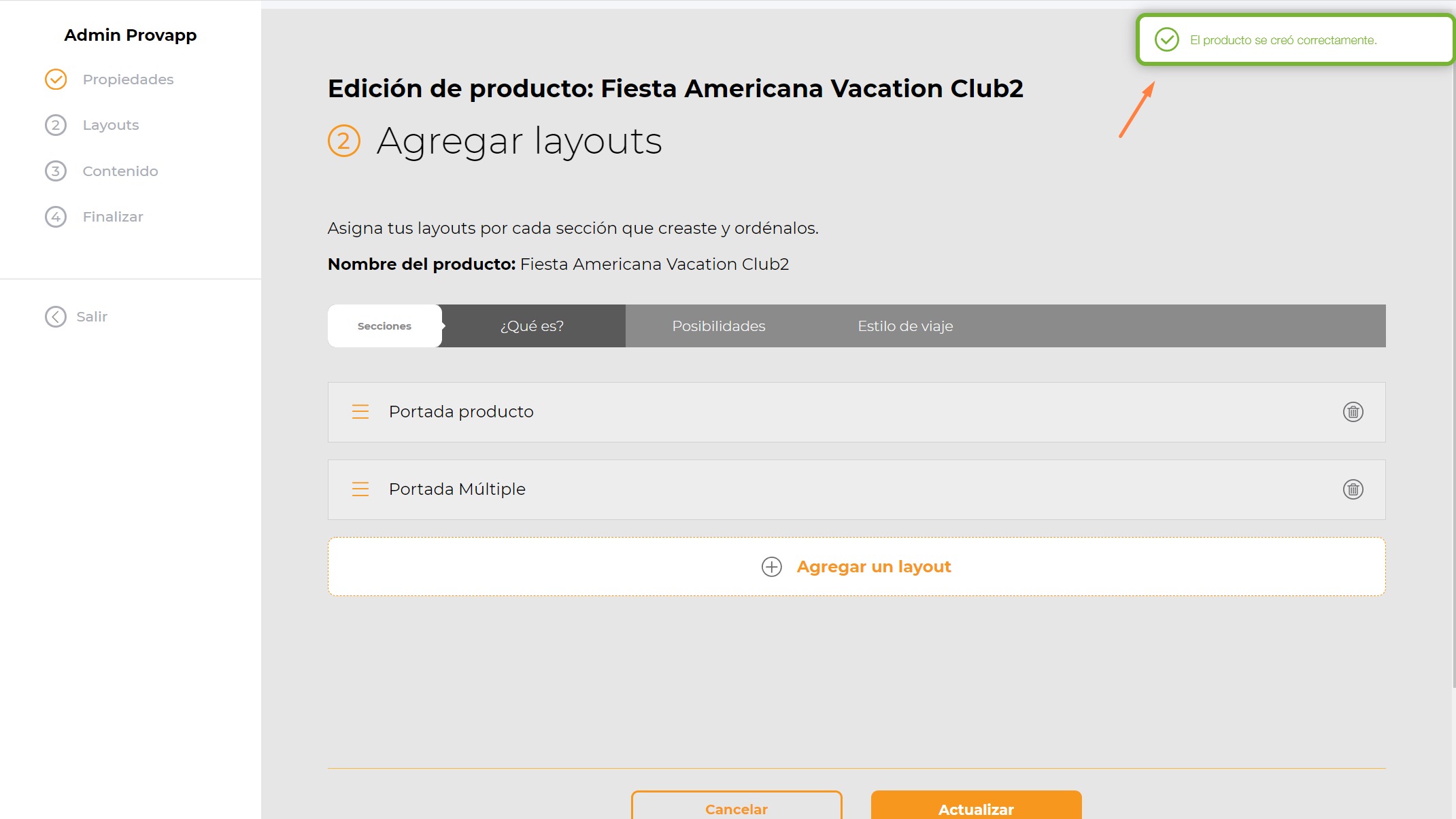Click the Cancelar button
The width and height of the screenshot is (1456, 819).
pos(737,806)
